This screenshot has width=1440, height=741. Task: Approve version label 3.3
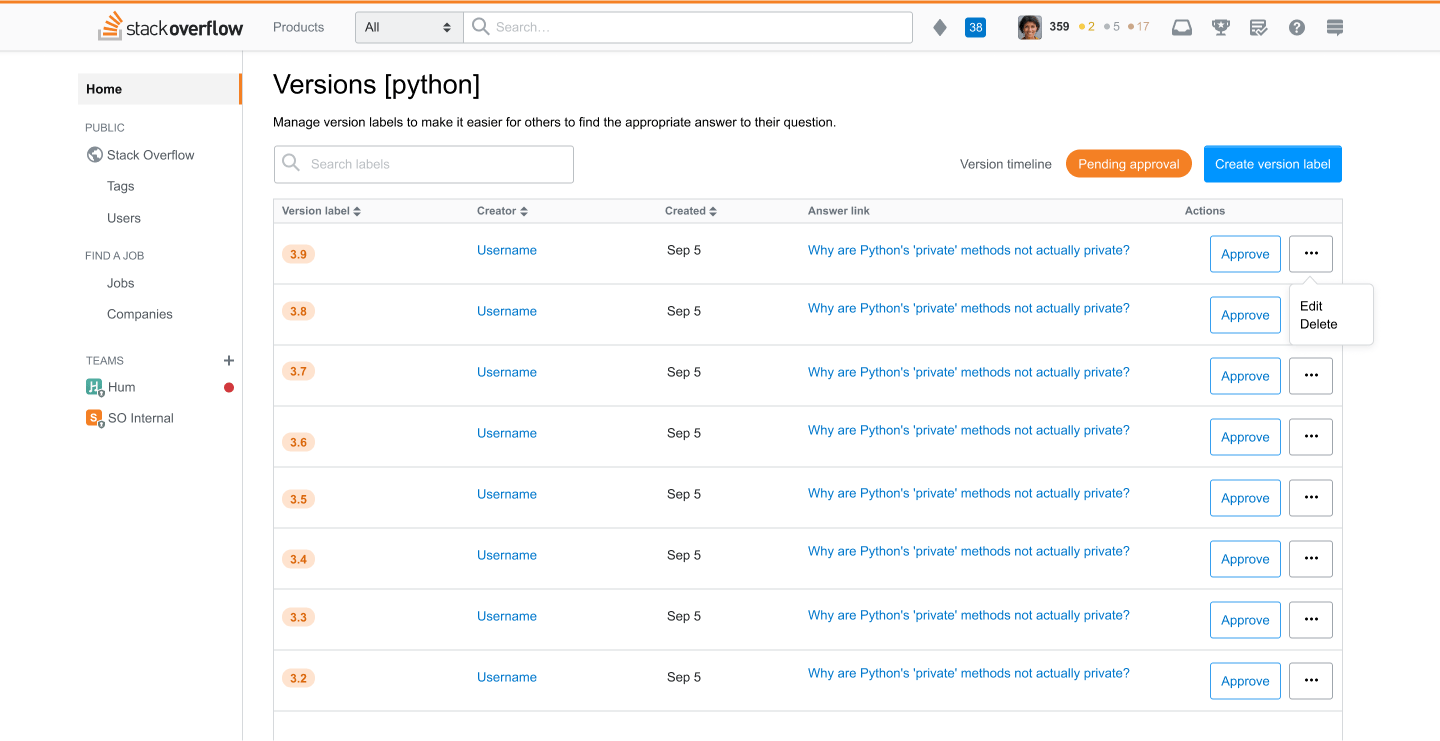tap(1245, 620)
